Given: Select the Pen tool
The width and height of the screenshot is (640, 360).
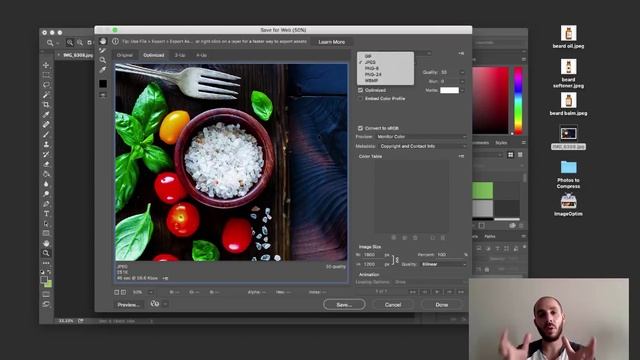Looking at the screenshot, I should [46, 204].
